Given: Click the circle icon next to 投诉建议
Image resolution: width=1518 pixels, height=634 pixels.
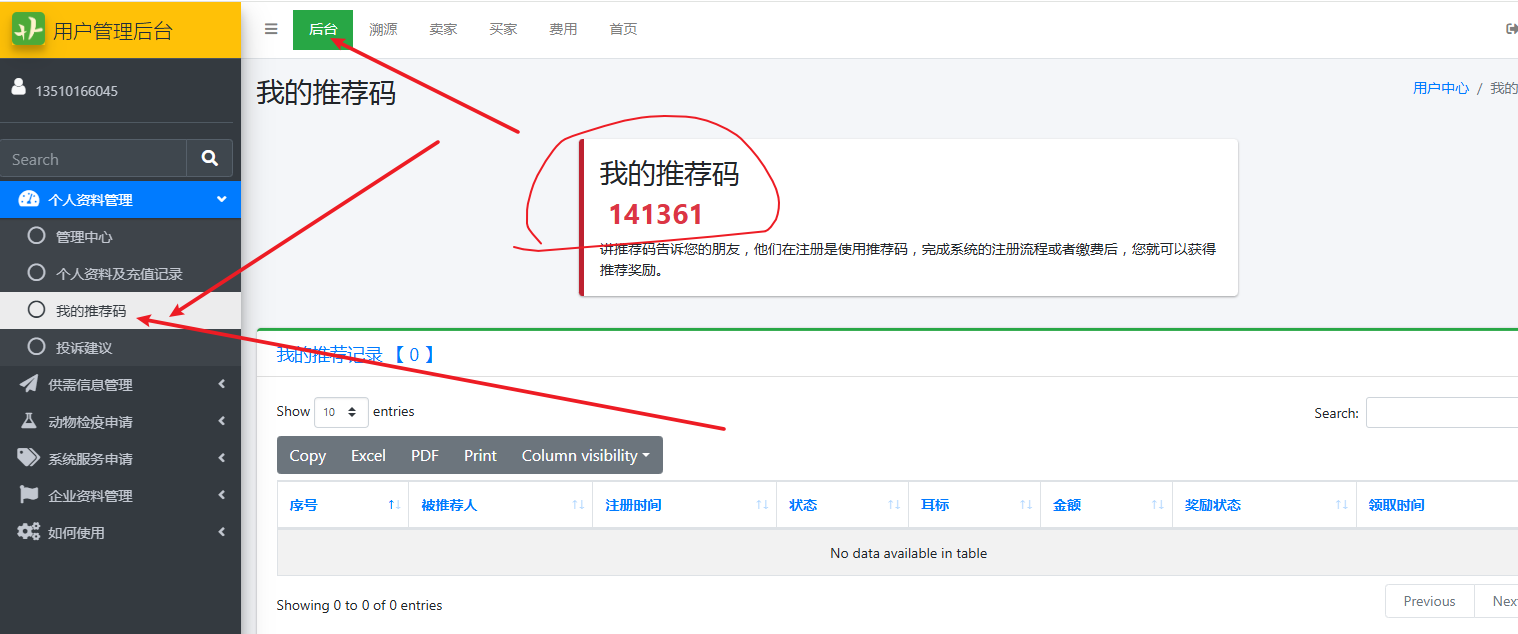Looking at the screenshot, I should (37, 347).
